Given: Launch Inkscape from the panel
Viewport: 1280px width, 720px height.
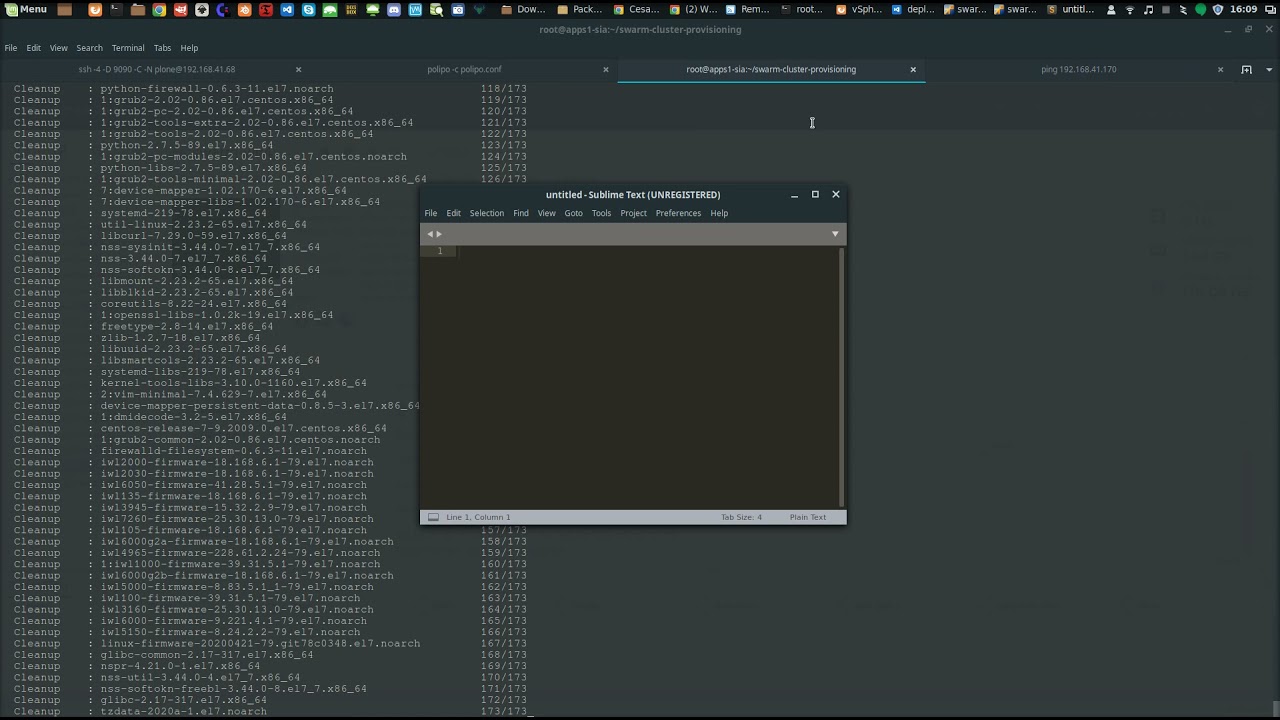Looking at the screenshot, I should coord(202,9).
